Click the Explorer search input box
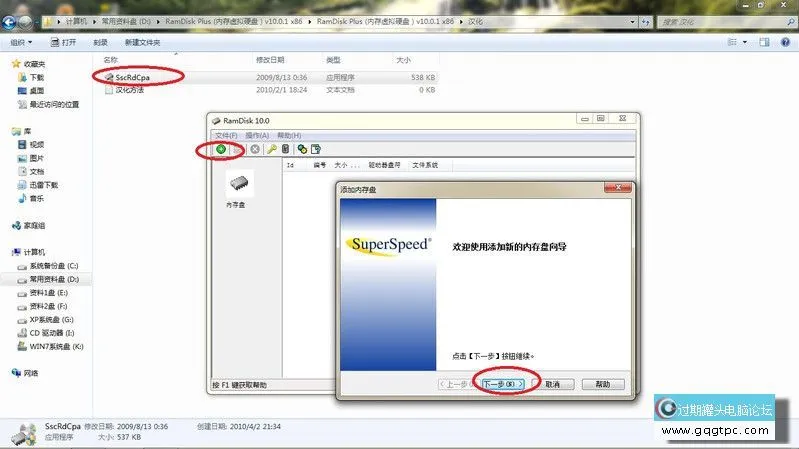 tap(722, 22)
